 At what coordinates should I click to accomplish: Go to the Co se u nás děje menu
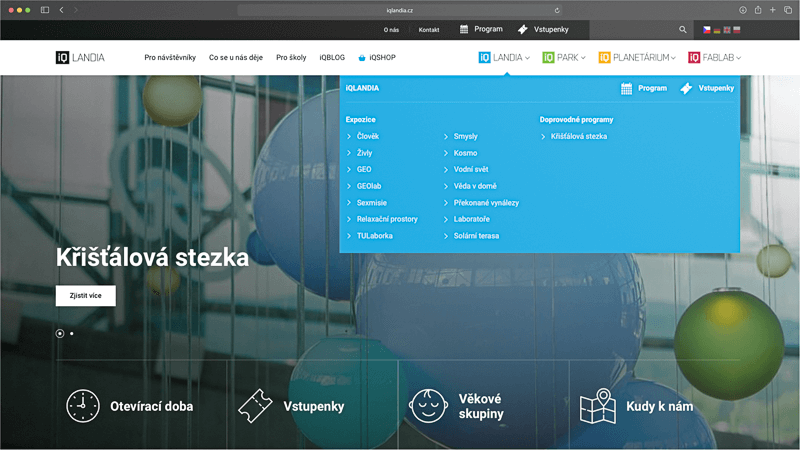click(x=236, y=58)
